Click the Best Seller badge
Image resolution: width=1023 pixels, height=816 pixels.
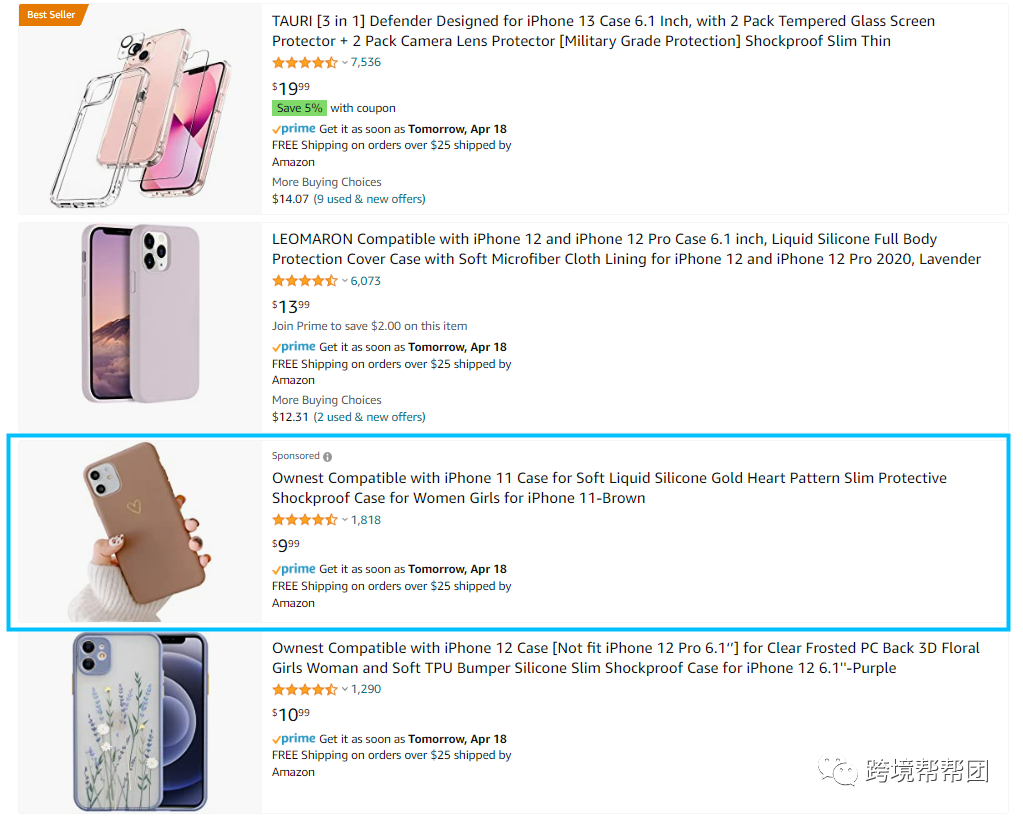tap(51, 15)
